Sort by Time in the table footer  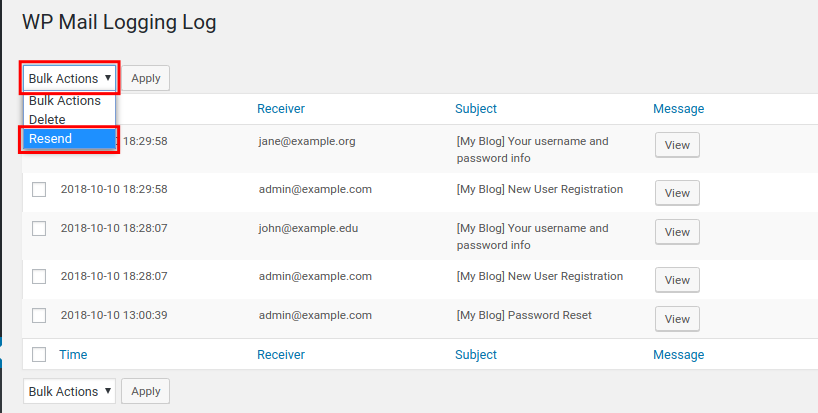coord(73,354)
